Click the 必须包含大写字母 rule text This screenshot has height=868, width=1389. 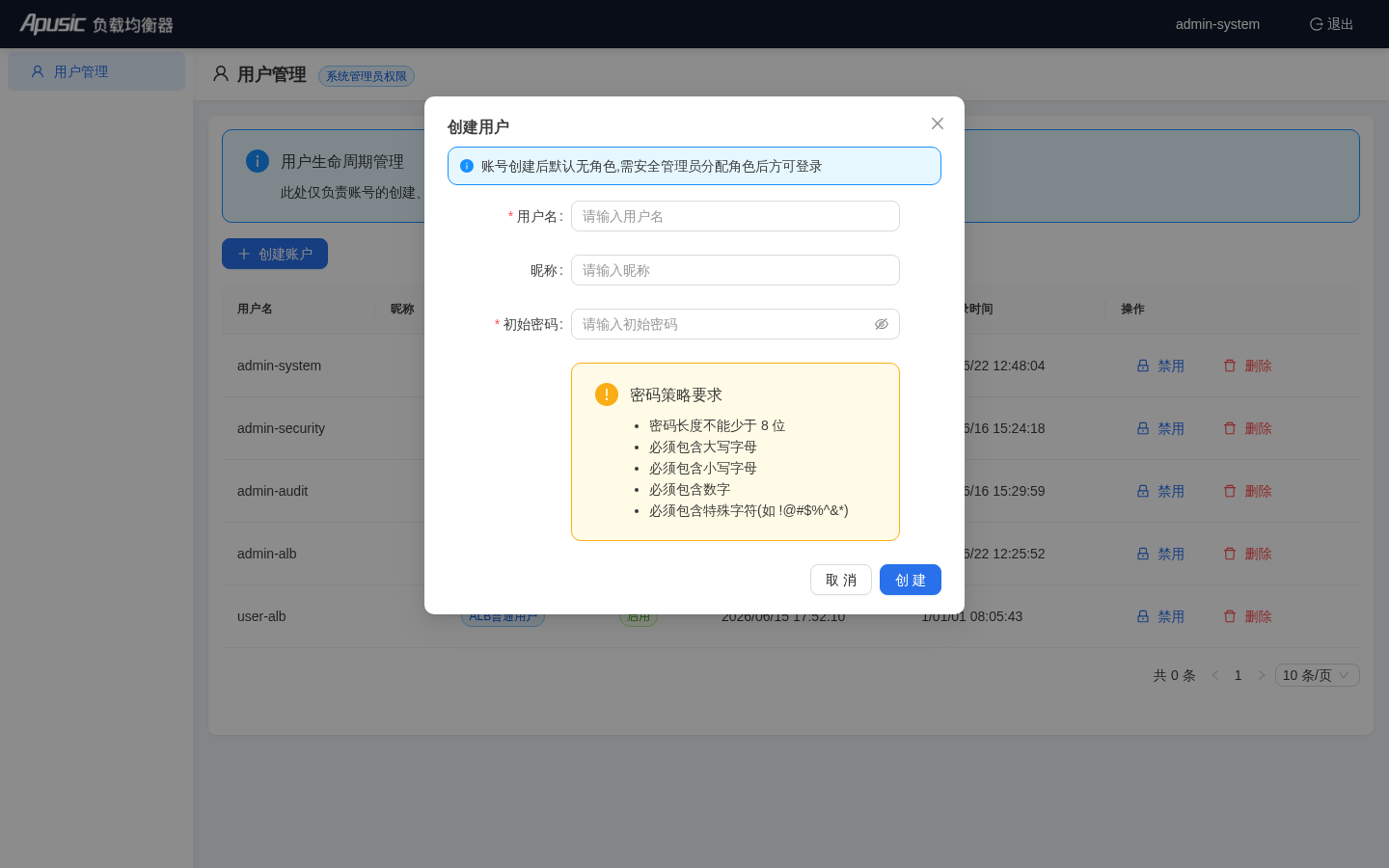click(x=703, y=447)
